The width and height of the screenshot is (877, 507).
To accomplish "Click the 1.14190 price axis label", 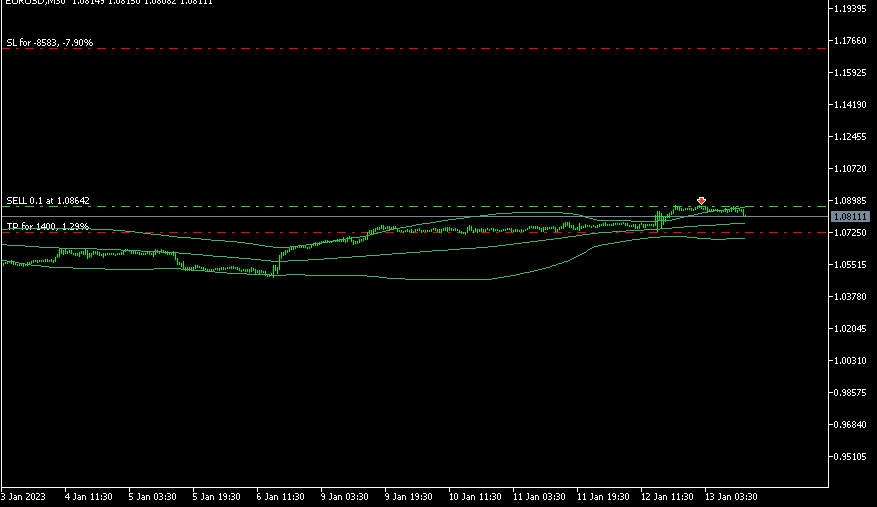I will coord(851,105).
